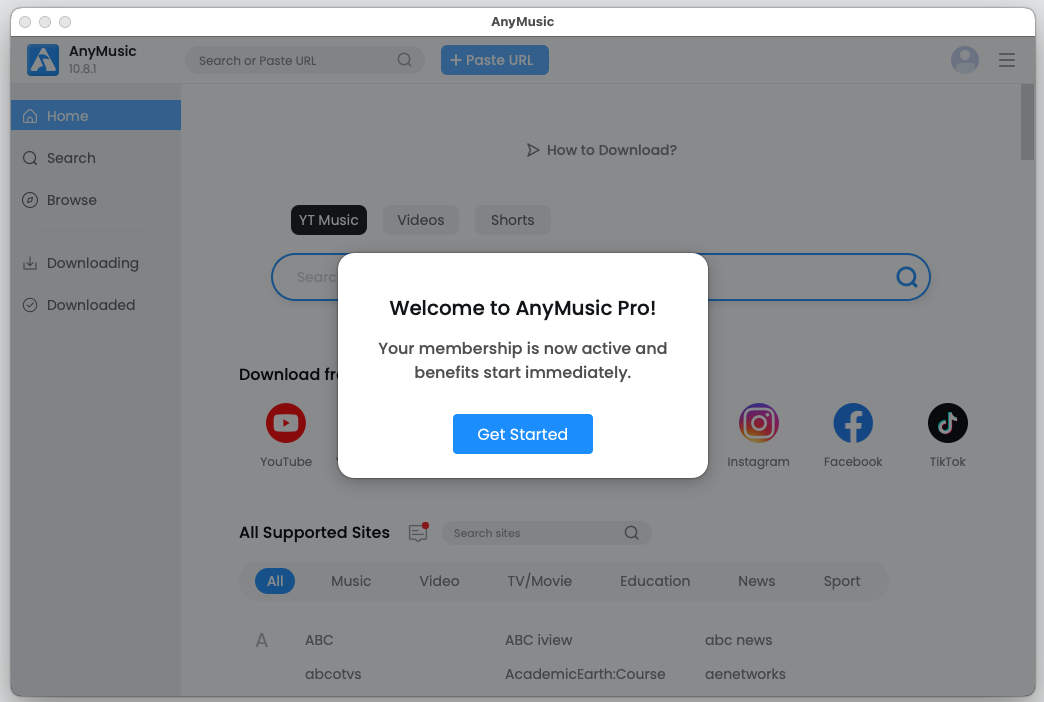Click the Downloaded checkmark icon
This screenshot has height=702, width=1044.
click(30, 305)
